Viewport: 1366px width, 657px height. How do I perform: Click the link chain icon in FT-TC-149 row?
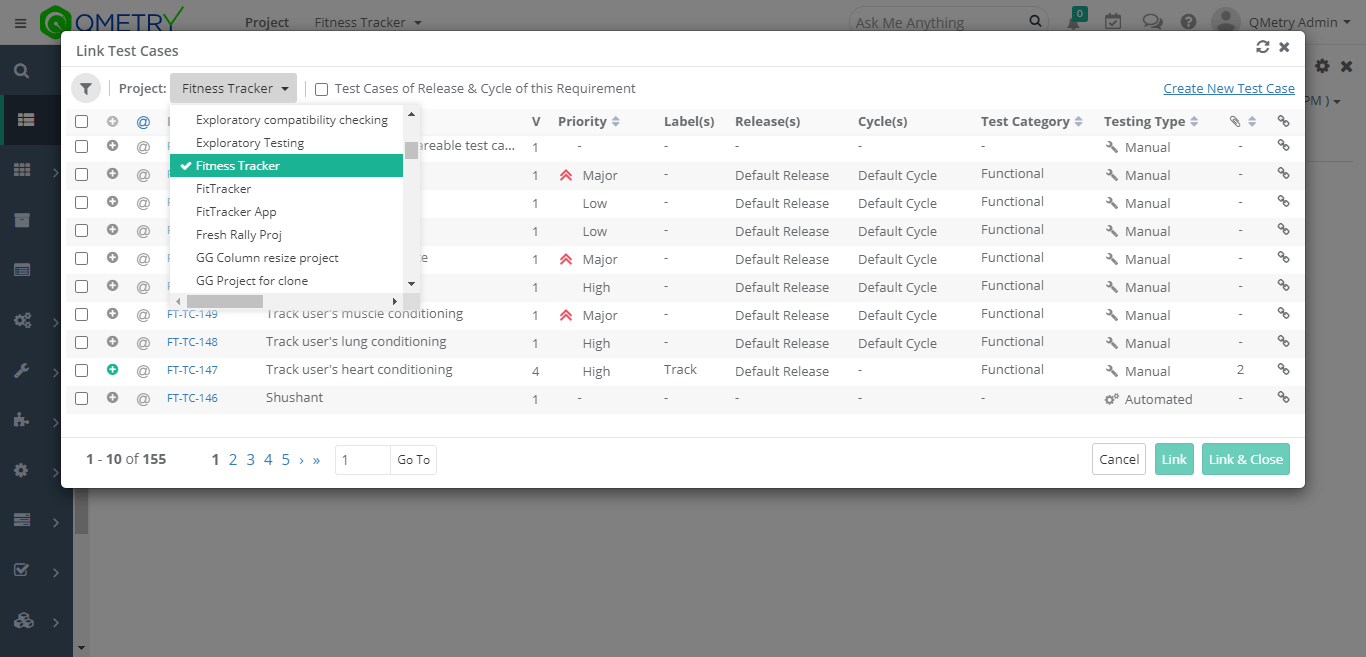point(1283,314)
